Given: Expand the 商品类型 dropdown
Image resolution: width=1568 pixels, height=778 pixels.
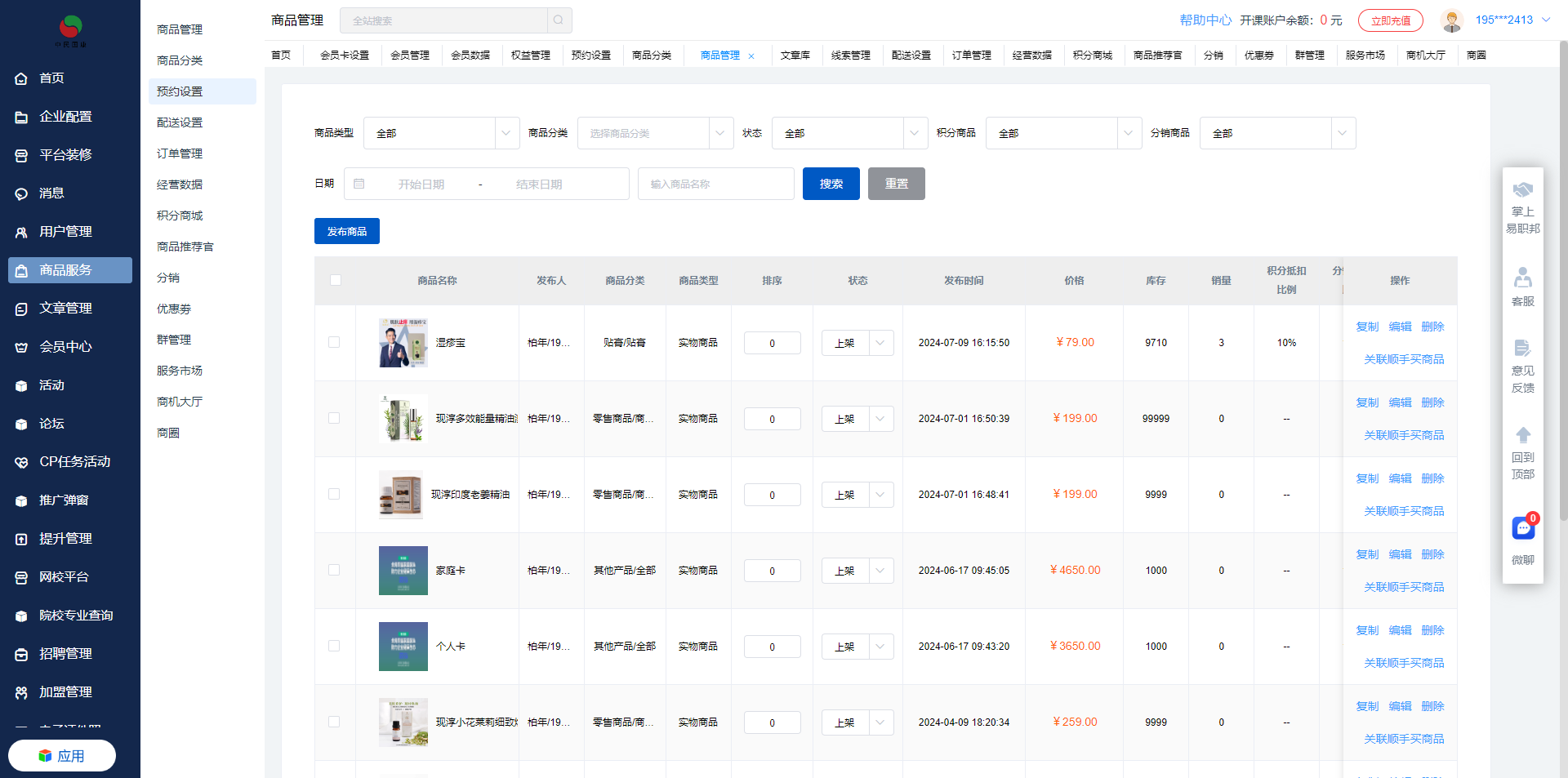Looking at the screenshot, I should click(441, 133).
